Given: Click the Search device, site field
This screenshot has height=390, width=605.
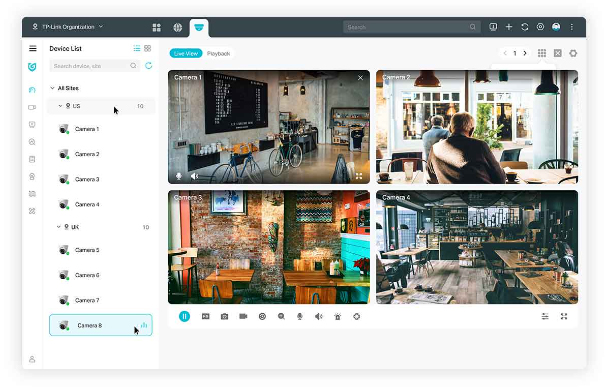Looking at the screenshot, I should (x=94, y=66).
